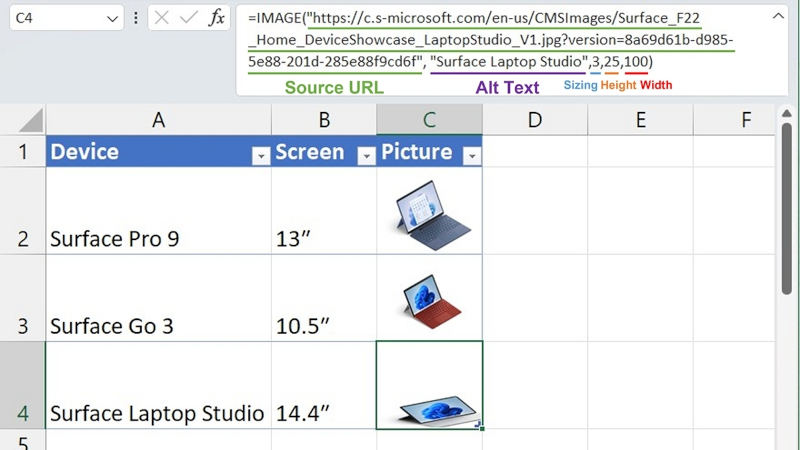The width and height of the screenshot is (800, 450).
Task: Select the Surface Go 3 cell
Action: 159,298
